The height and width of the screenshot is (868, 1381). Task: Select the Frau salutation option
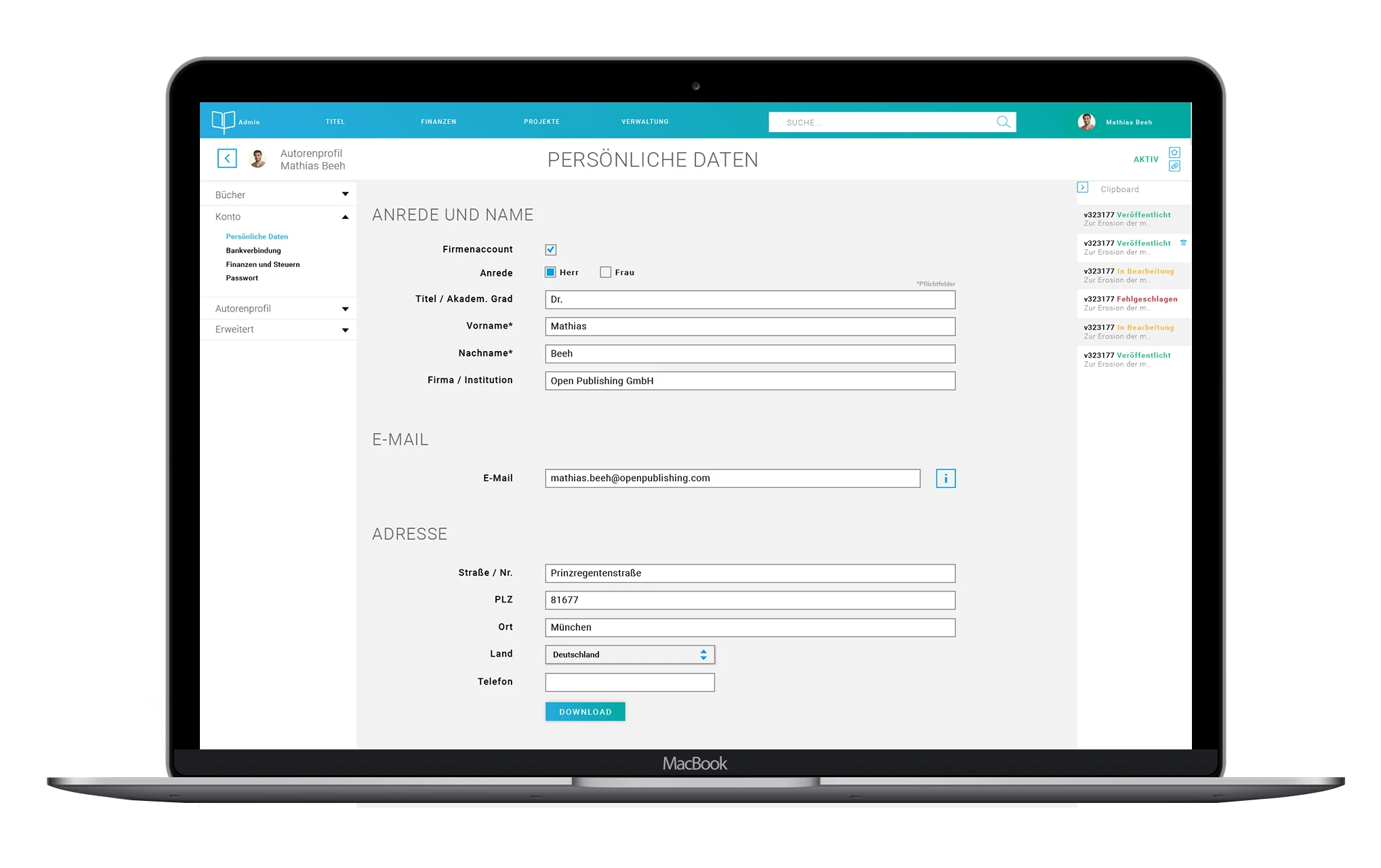(606, 272)
